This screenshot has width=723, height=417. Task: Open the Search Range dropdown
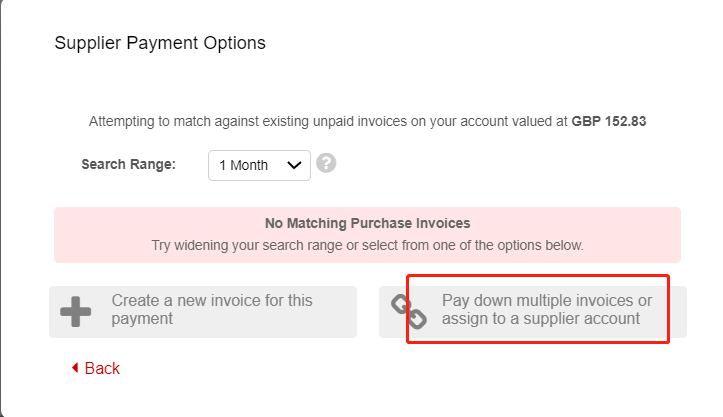tap(259, 165)
